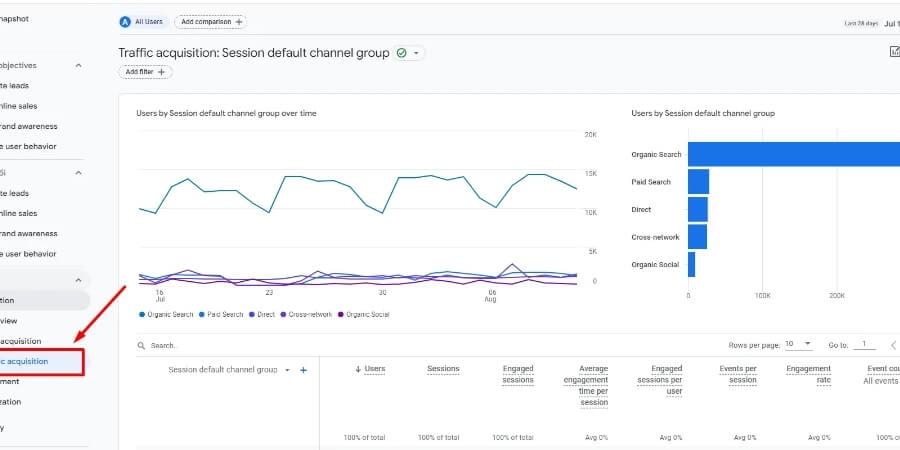Viewport: 900px width, 450px height.
Task: Click the line chart title over time
Action: point(226,114)
